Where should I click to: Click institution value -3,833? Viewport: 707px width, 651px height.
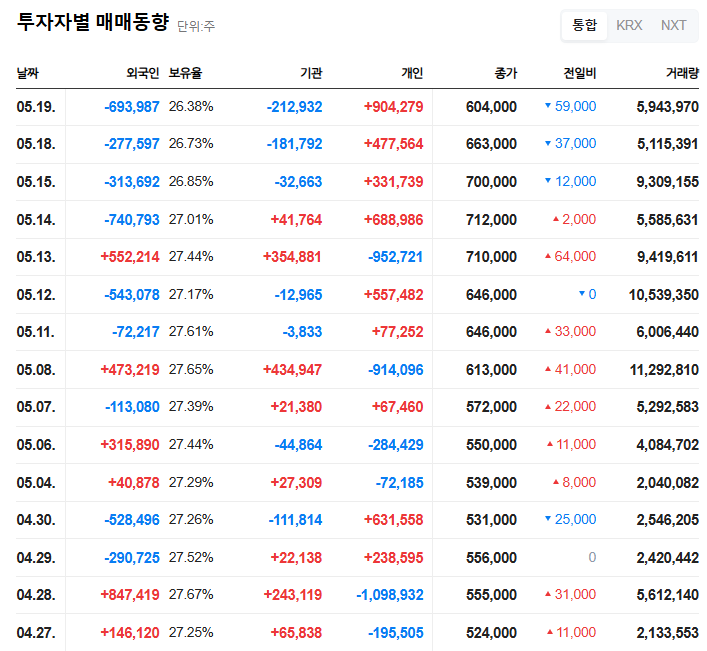point(302,332)
